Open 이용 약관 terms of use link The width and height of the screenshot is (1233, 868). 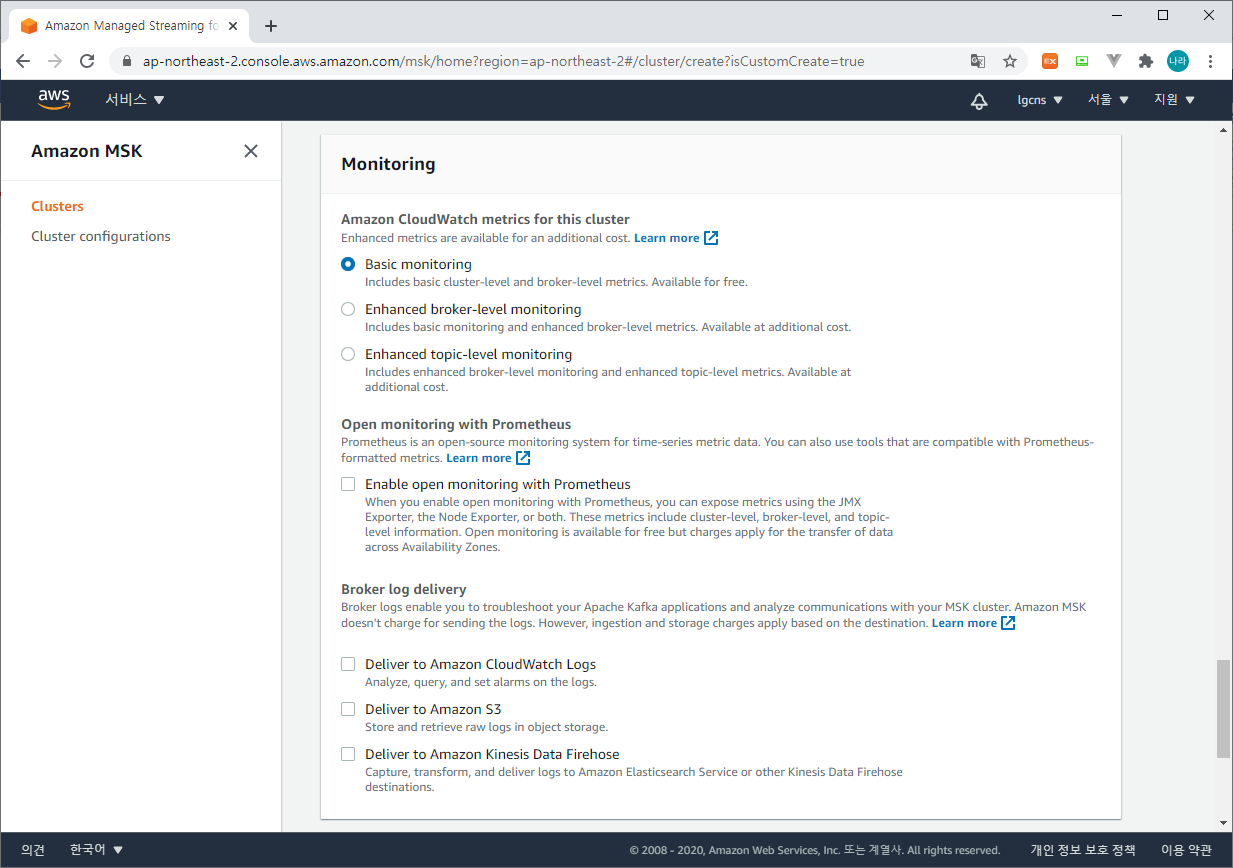tap(1186, 850)
